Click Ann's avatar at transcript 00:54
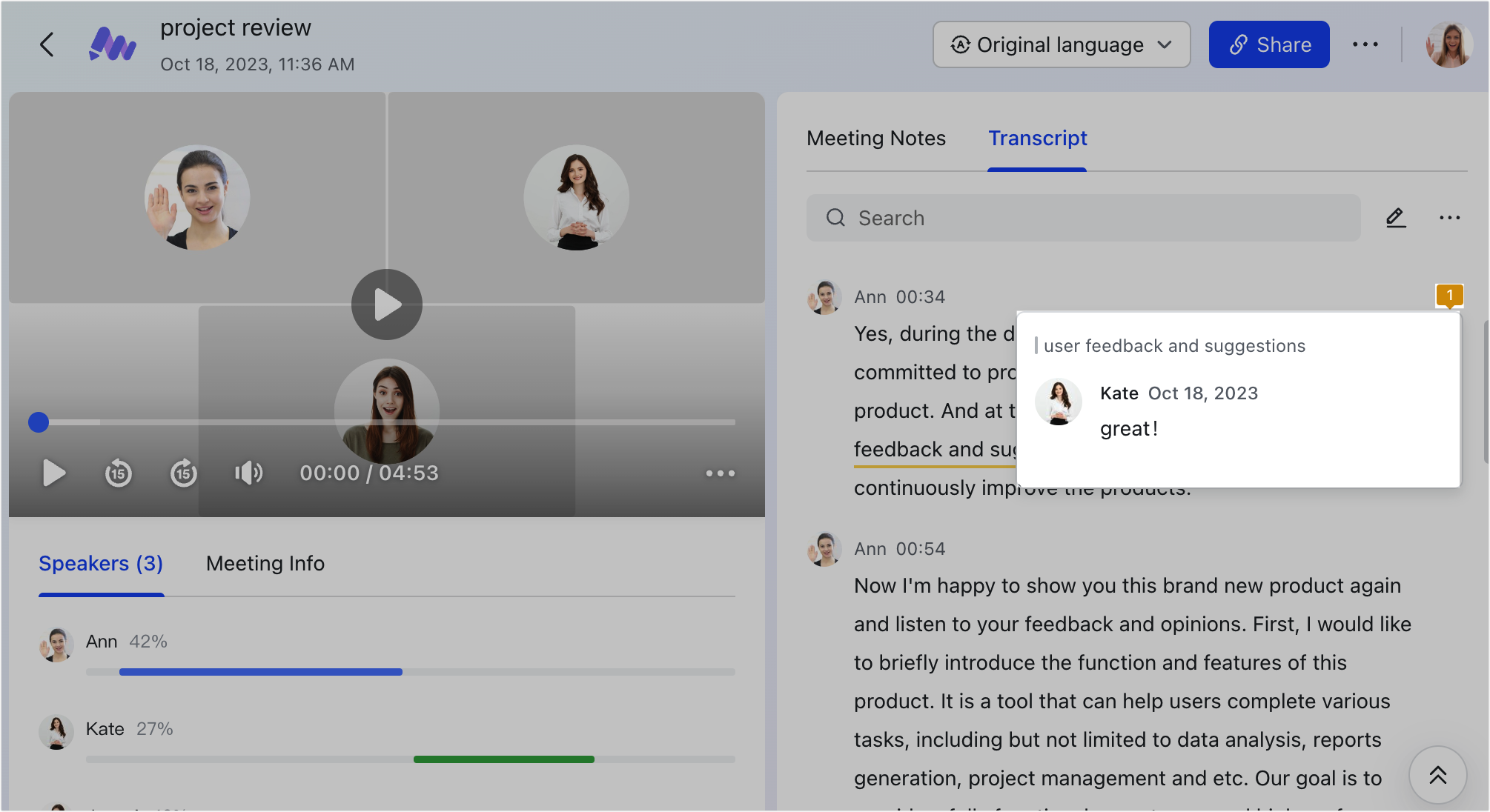The image size is (1490, 812). 824,549
